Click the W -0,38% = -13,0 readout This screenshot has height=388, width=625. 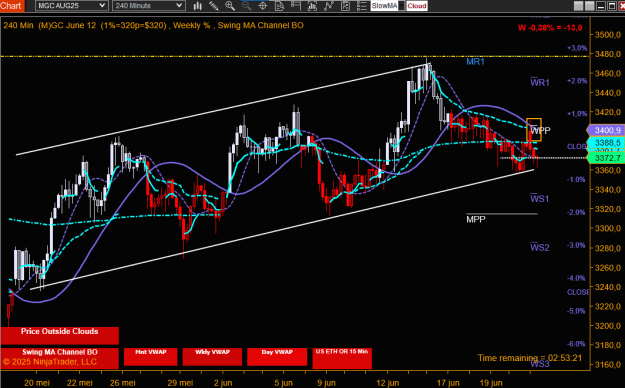coord(550,28)
